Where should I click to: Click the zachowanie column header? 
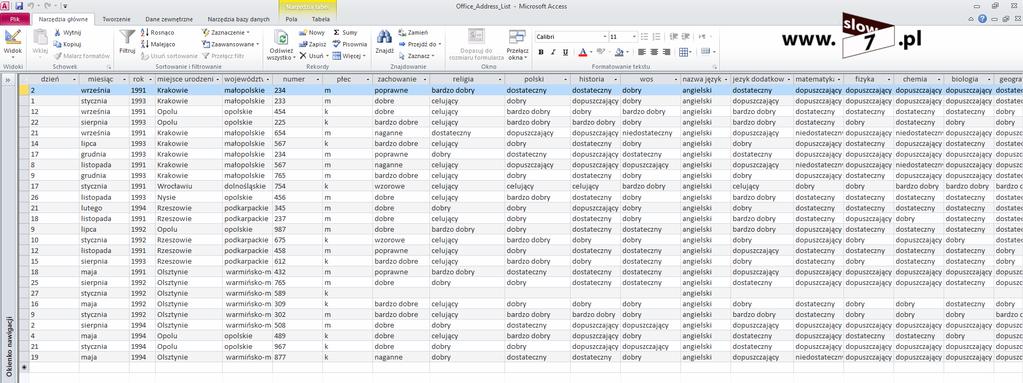(400, 79)
